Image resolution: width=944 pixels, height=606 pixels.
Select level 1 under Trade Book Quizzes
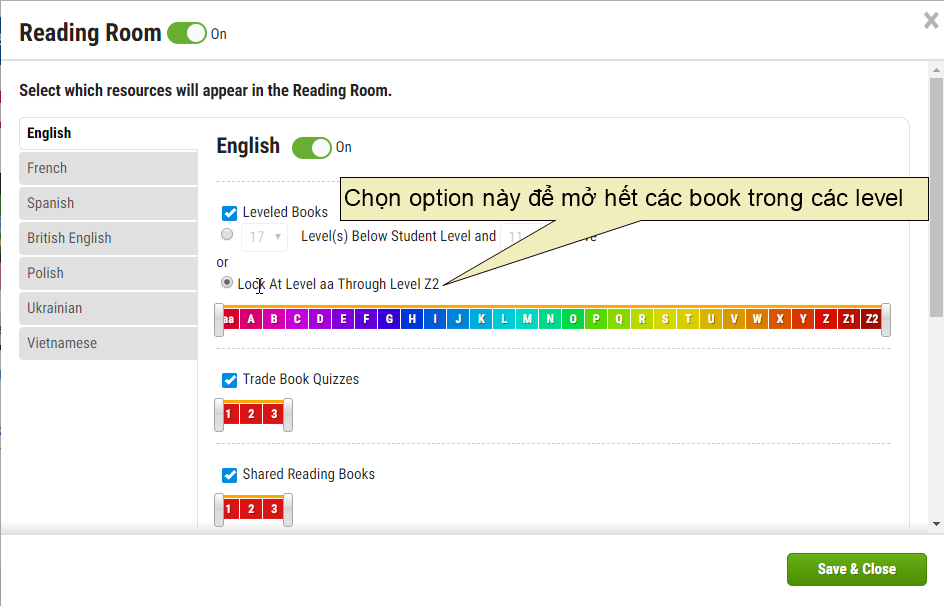point(228,413)
